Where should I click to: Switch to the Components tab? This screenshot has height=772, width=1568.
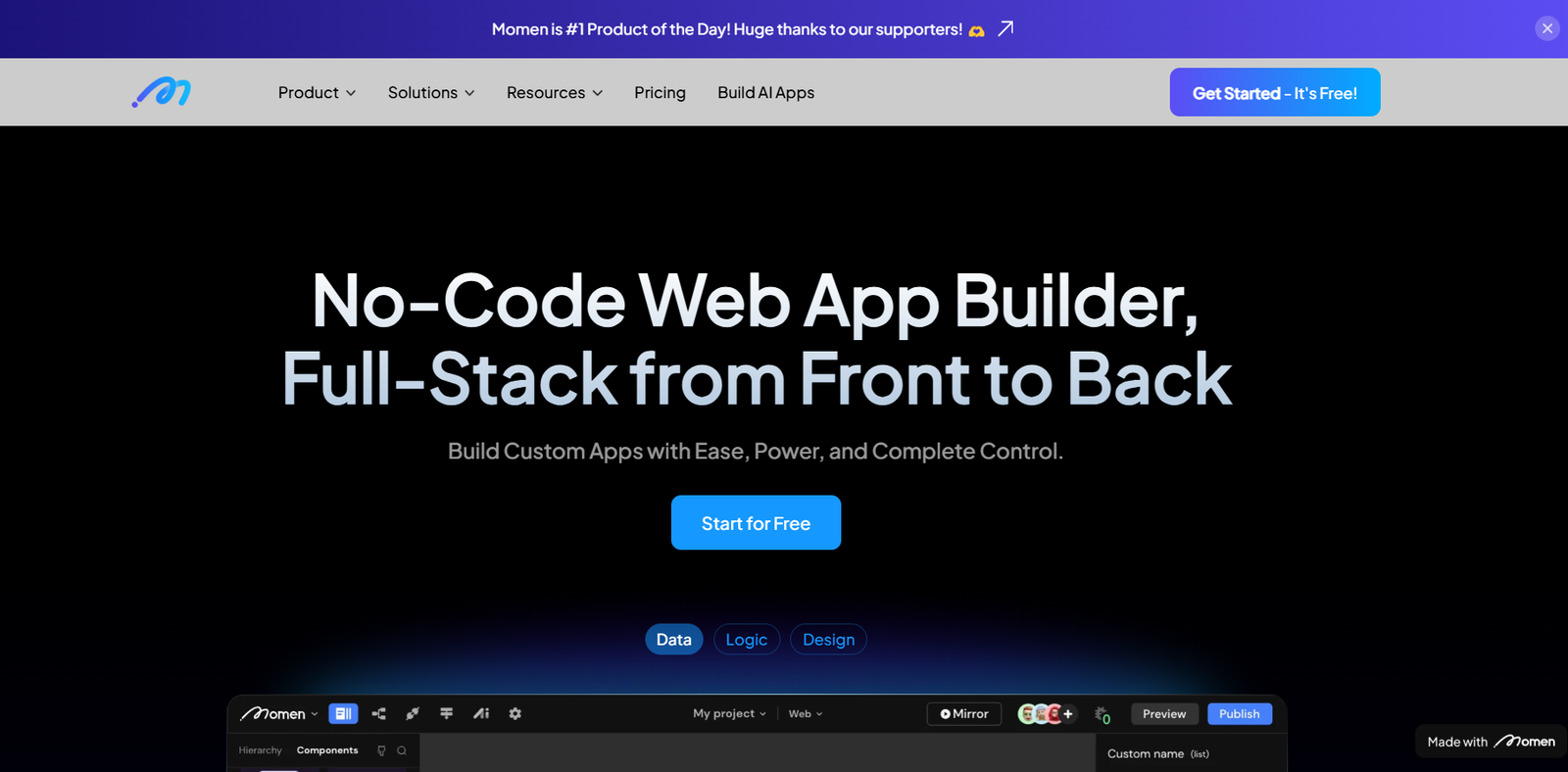tap(327, 750)
